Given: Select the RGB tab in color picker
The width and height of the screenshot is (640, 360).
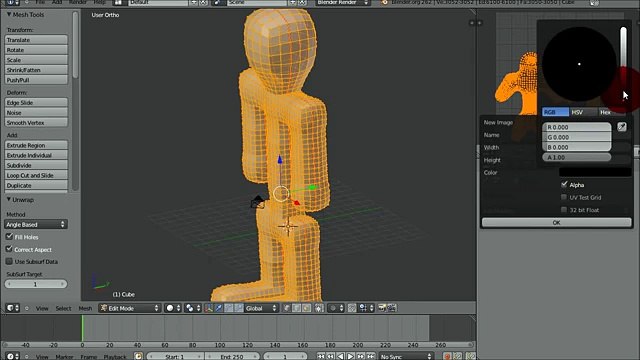Looking at the screenshot, I should tap(555, 112).
